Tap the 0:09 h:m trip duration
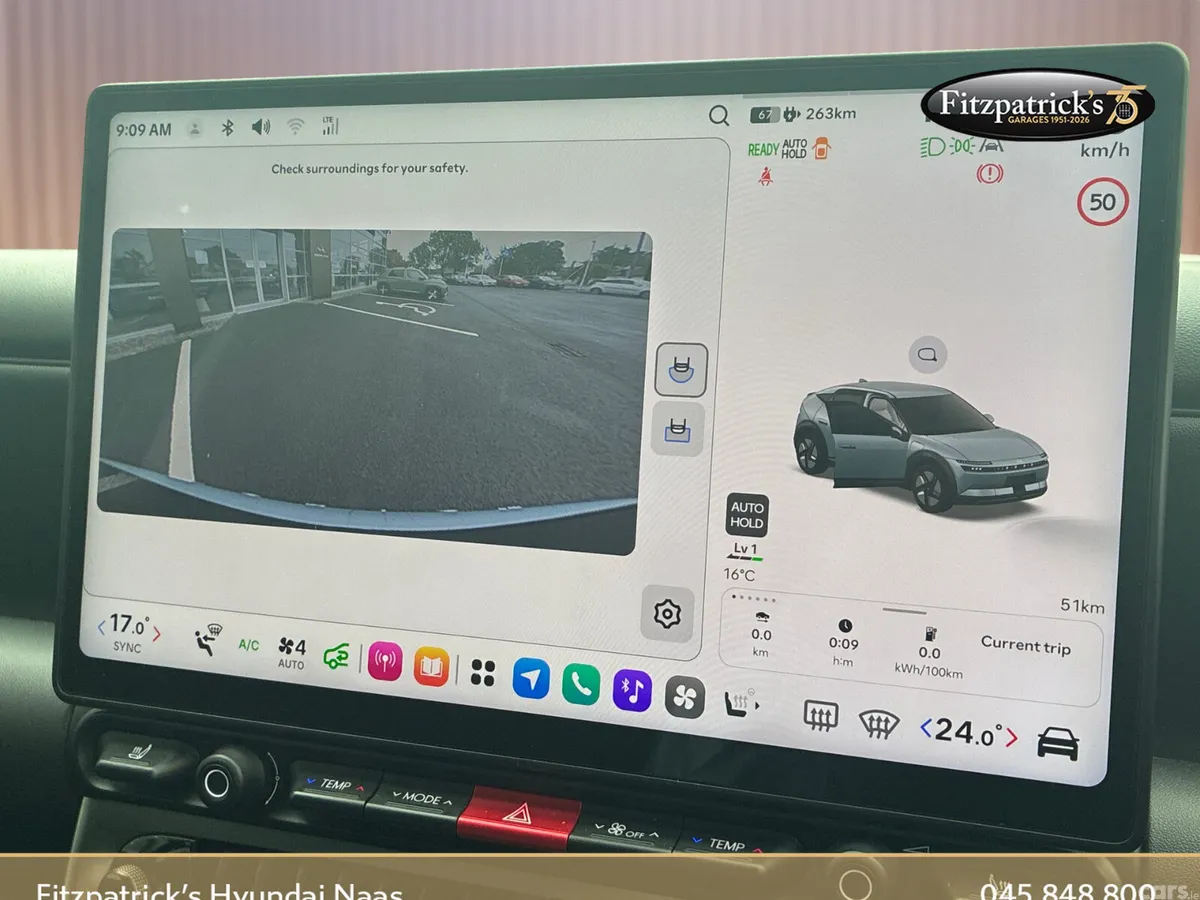The height and width of the screenshot is (900, 1200). pyautogui.click(x=843, y=642)
